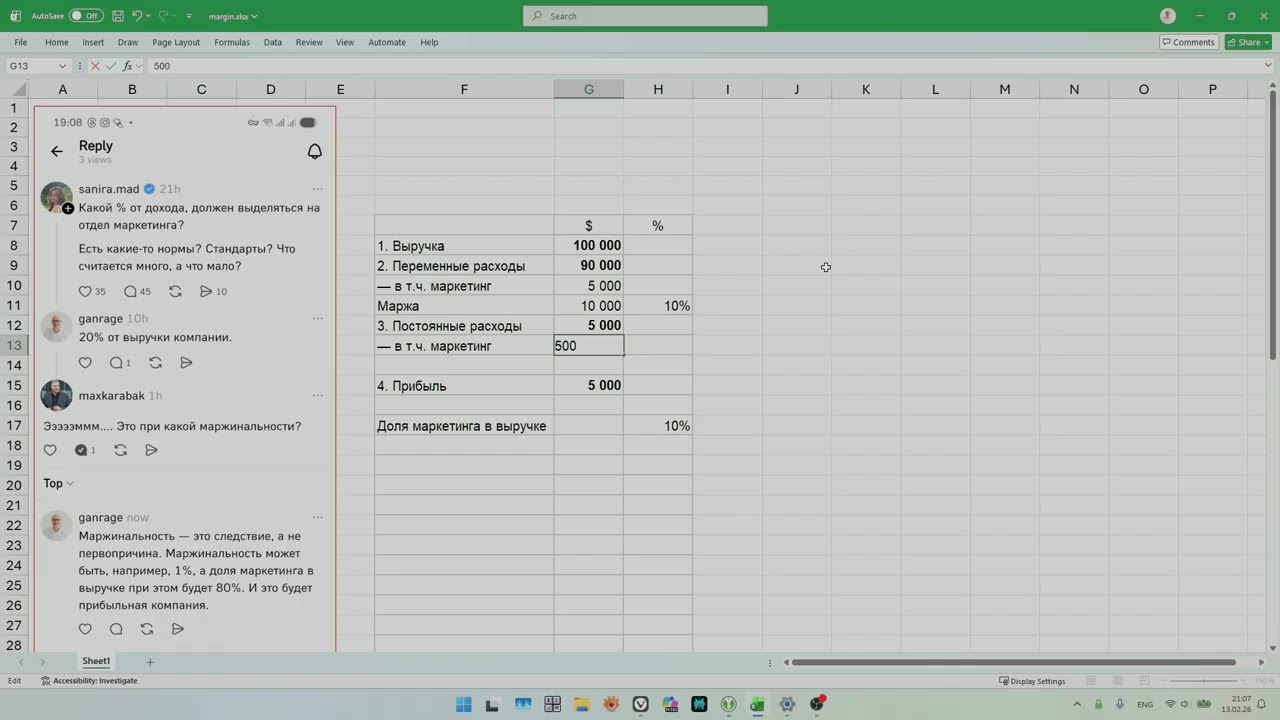Switch to the View tab

click(345, 42)
